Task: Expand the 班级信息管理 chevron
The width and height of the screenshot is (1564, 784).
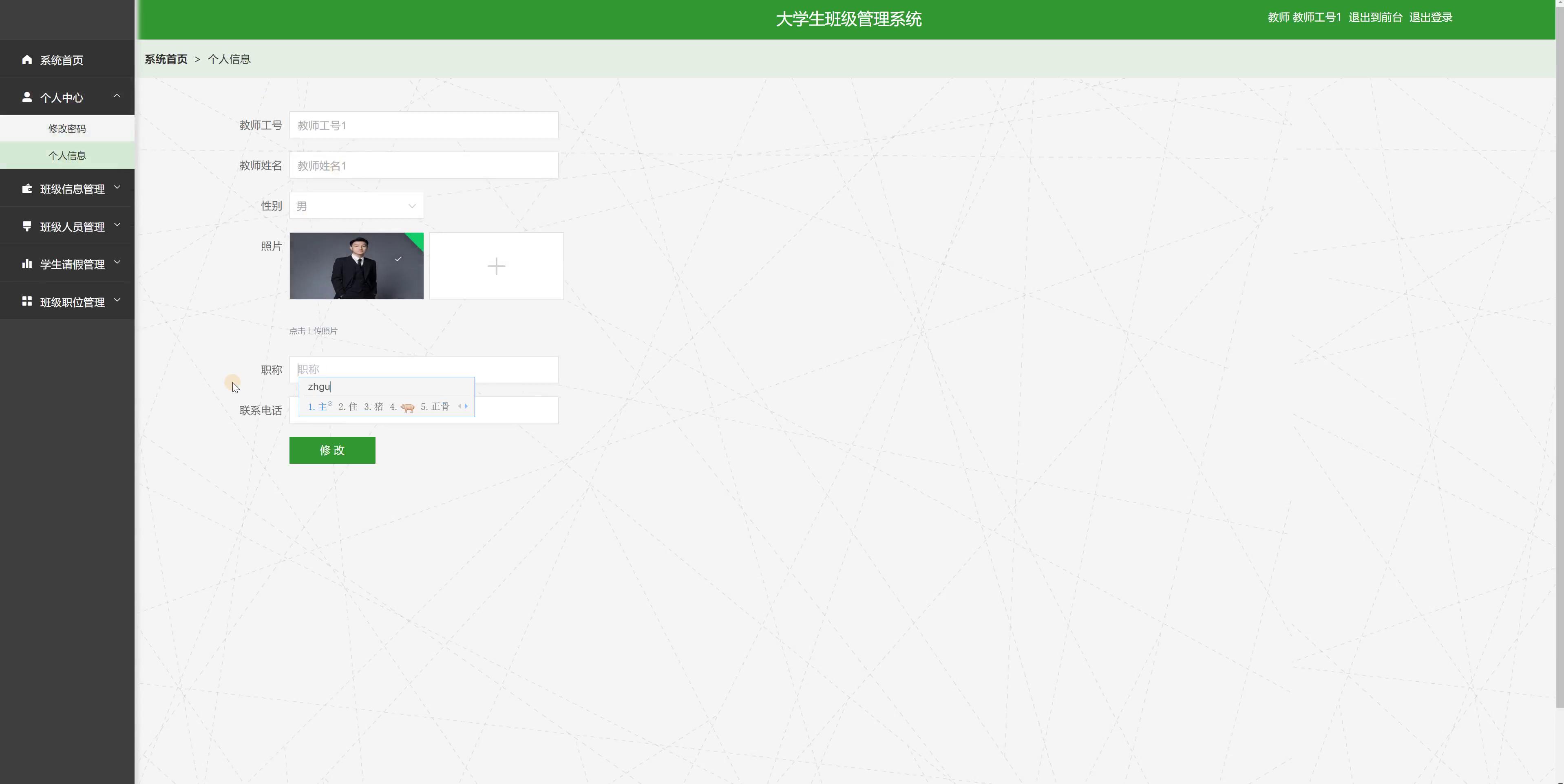Action: (x=117, y=187)
